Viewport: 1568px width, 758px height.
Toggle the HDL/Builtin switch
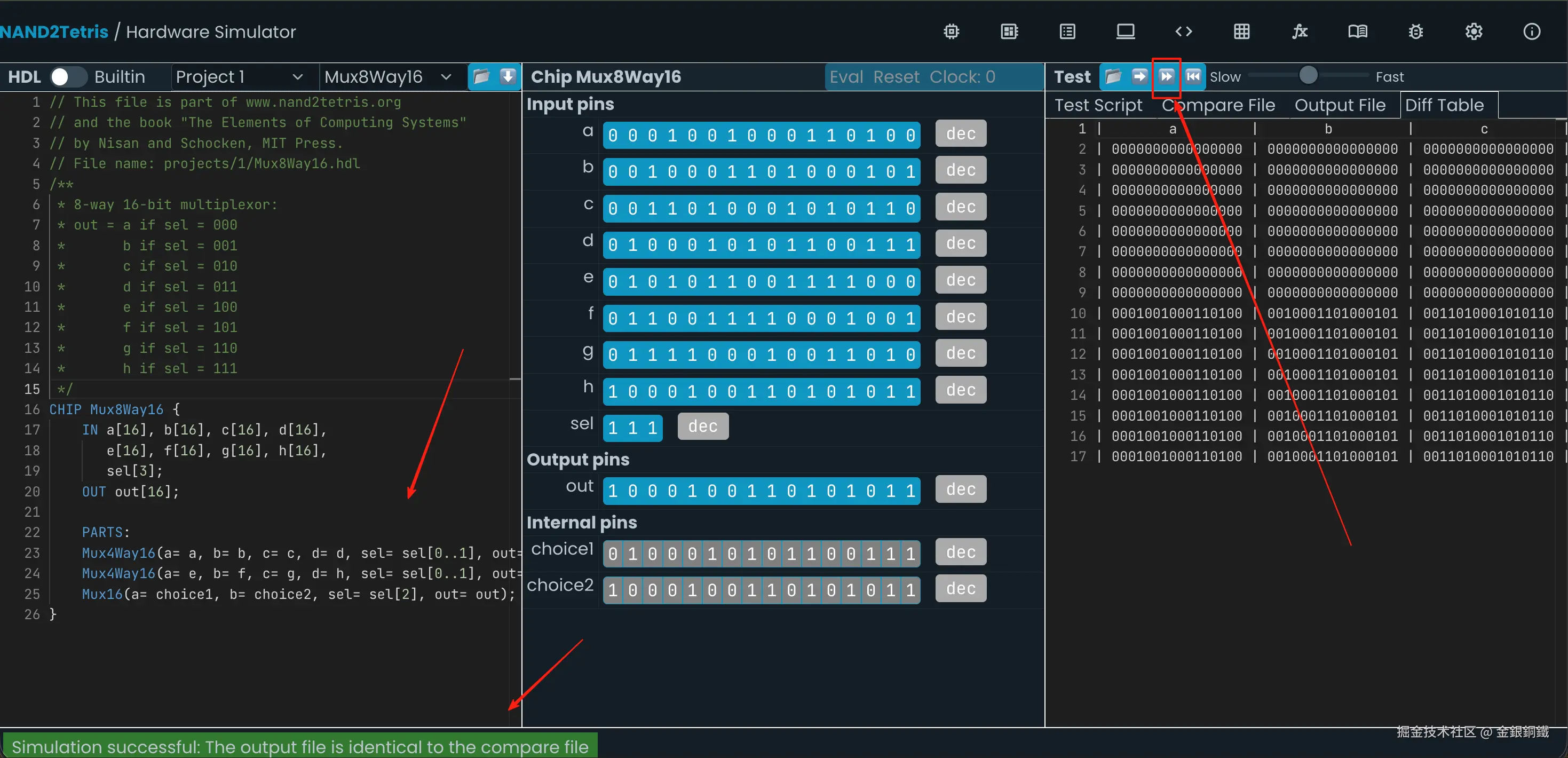click(67, 77)
